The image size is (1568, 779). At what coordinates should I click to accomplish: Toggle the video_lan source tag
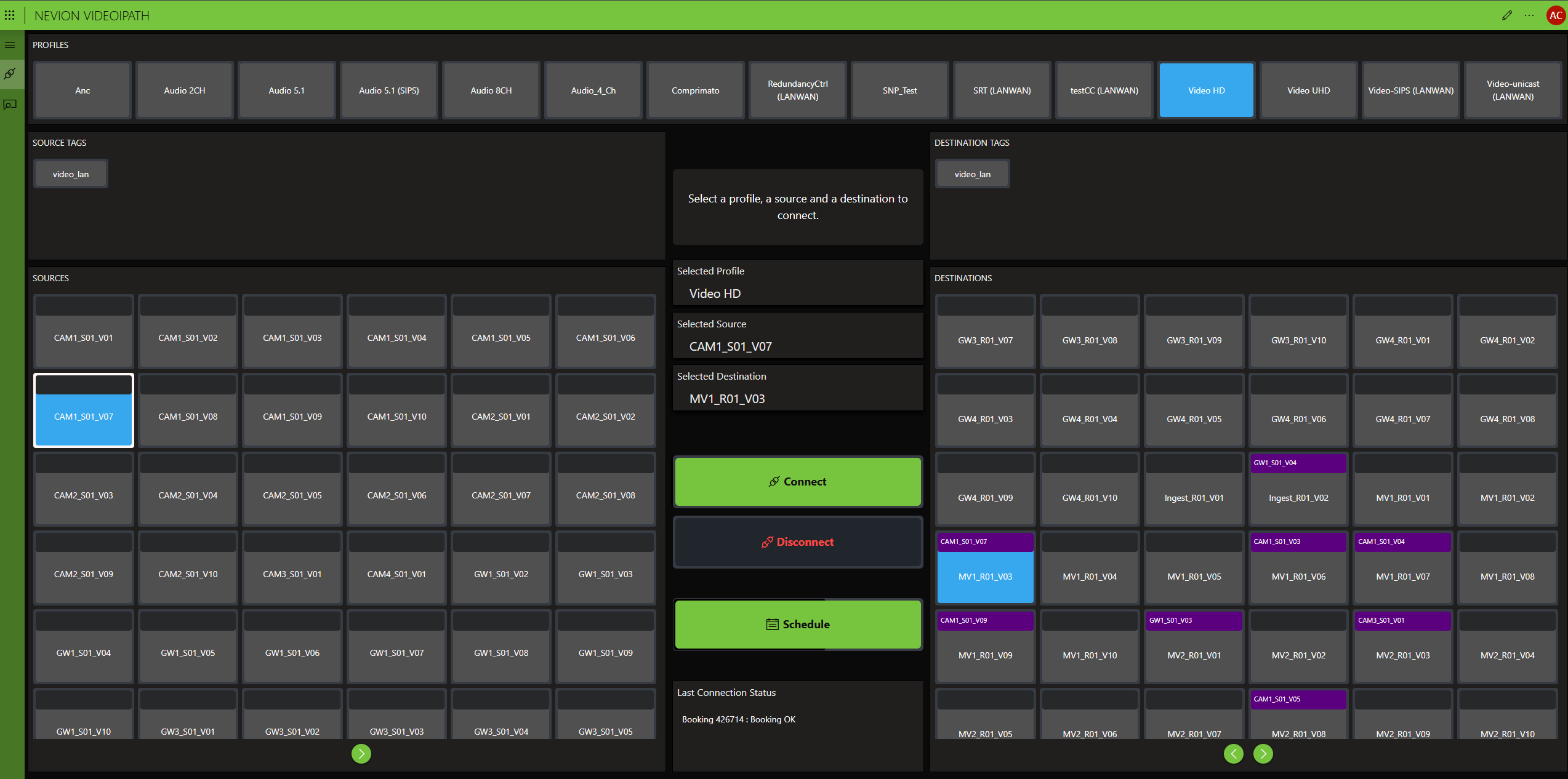[x=71, y=174]
